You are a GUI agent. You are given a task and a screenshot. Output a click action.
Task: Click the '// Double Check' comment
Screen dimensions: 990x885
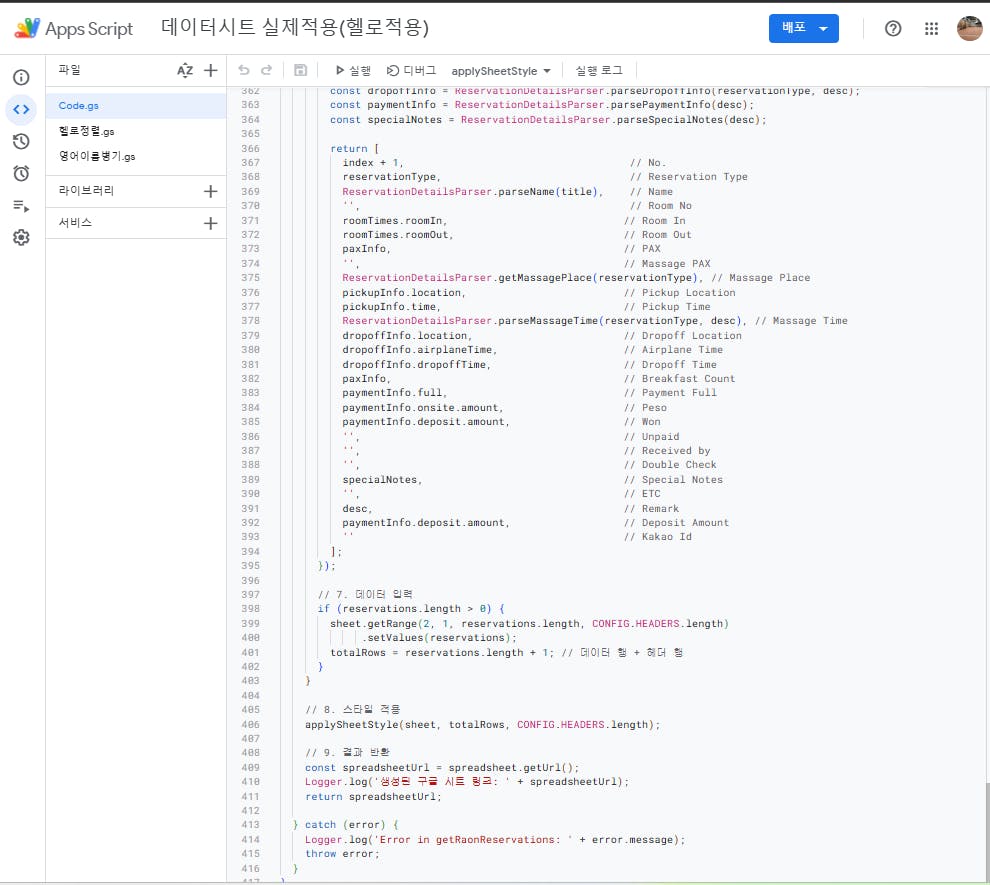click(x=670, y=465)
